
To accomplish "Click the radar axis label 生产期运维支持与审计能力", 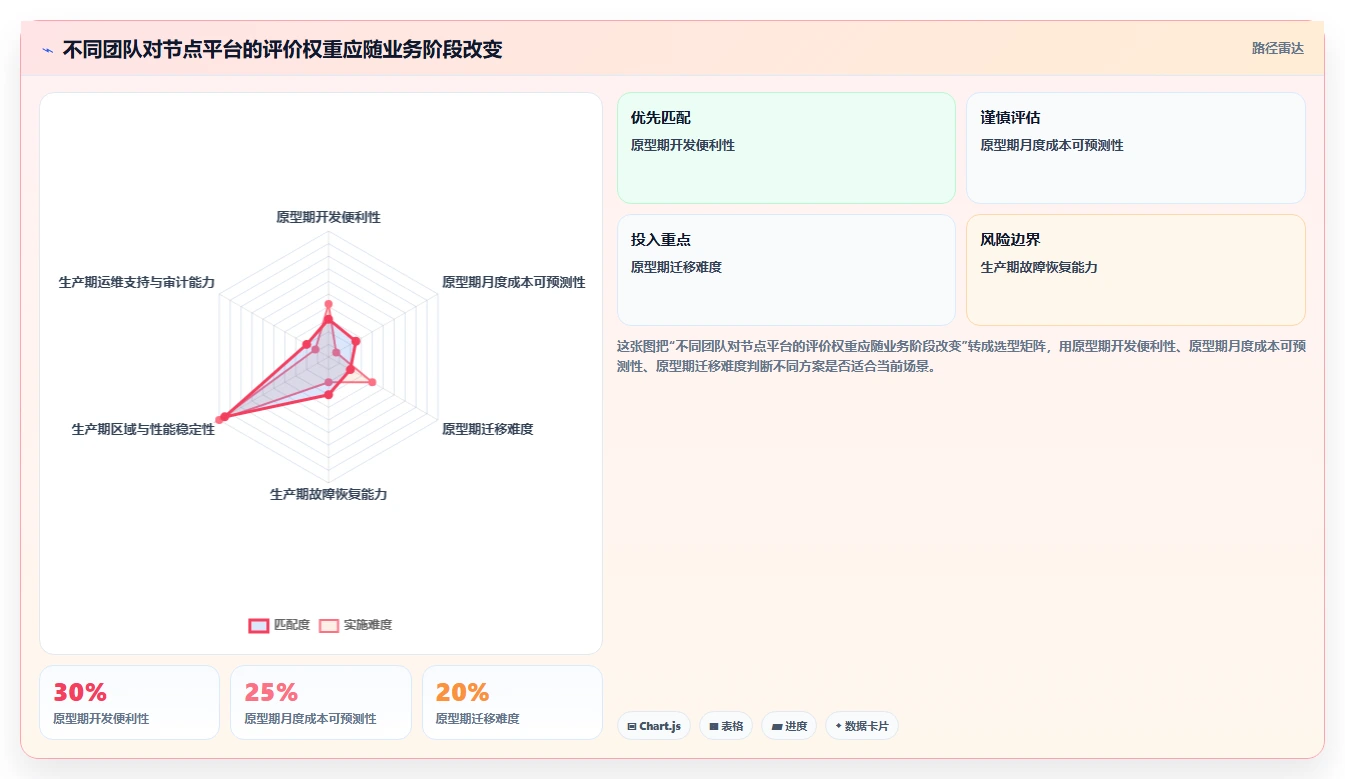I will (x=137, y=282).
